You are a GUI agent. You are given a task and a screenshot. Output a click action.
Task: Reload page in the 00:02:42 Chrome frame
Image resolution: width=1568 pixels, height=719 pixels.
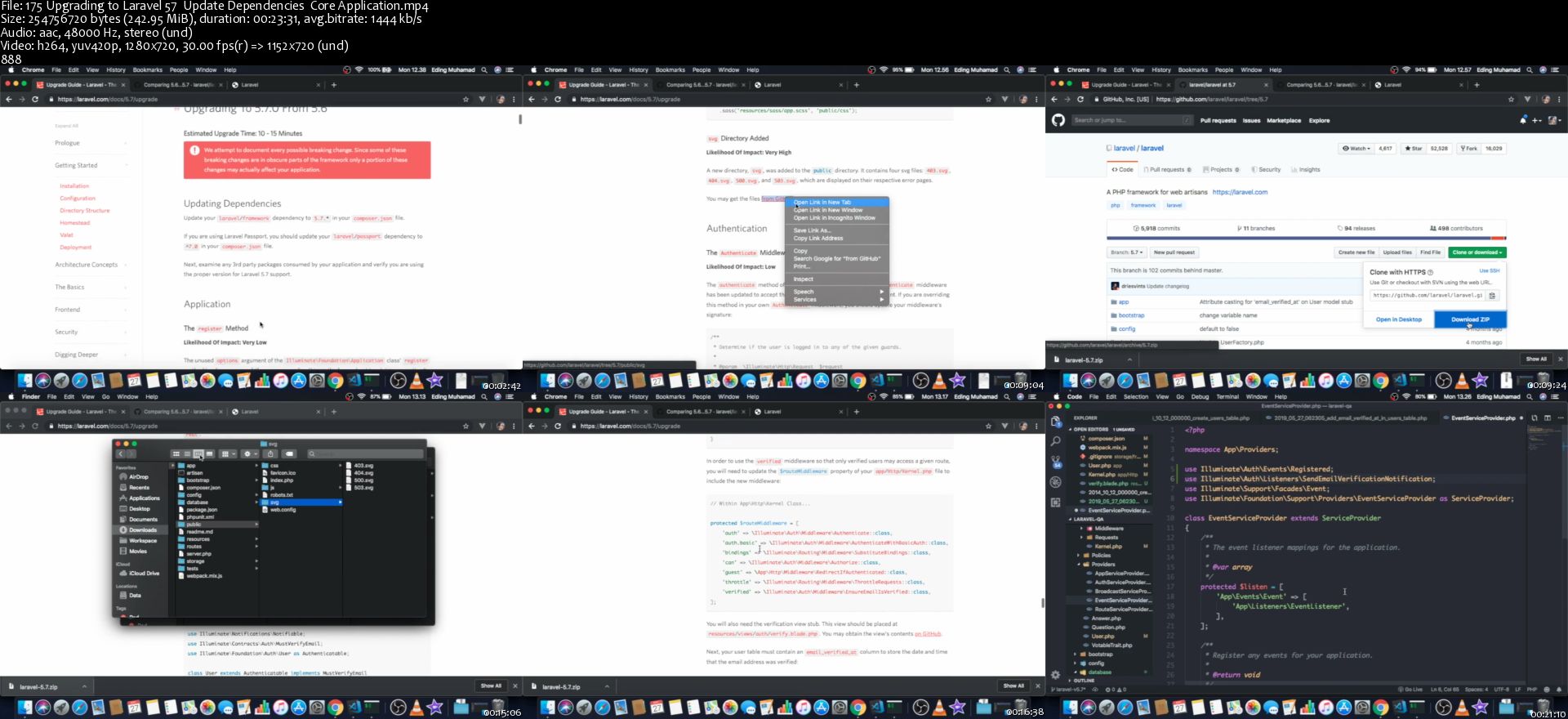(x=34, y=99)
